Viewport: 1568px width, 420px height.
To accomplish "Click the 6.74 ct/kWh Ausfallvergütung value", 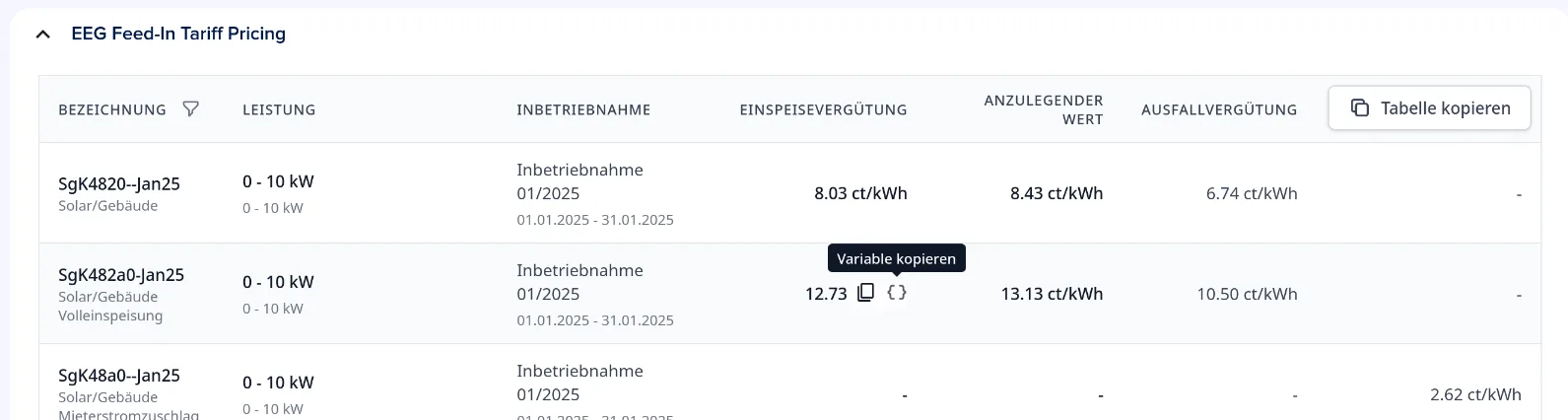I will pyautogui.click(x=1252, y=193).
